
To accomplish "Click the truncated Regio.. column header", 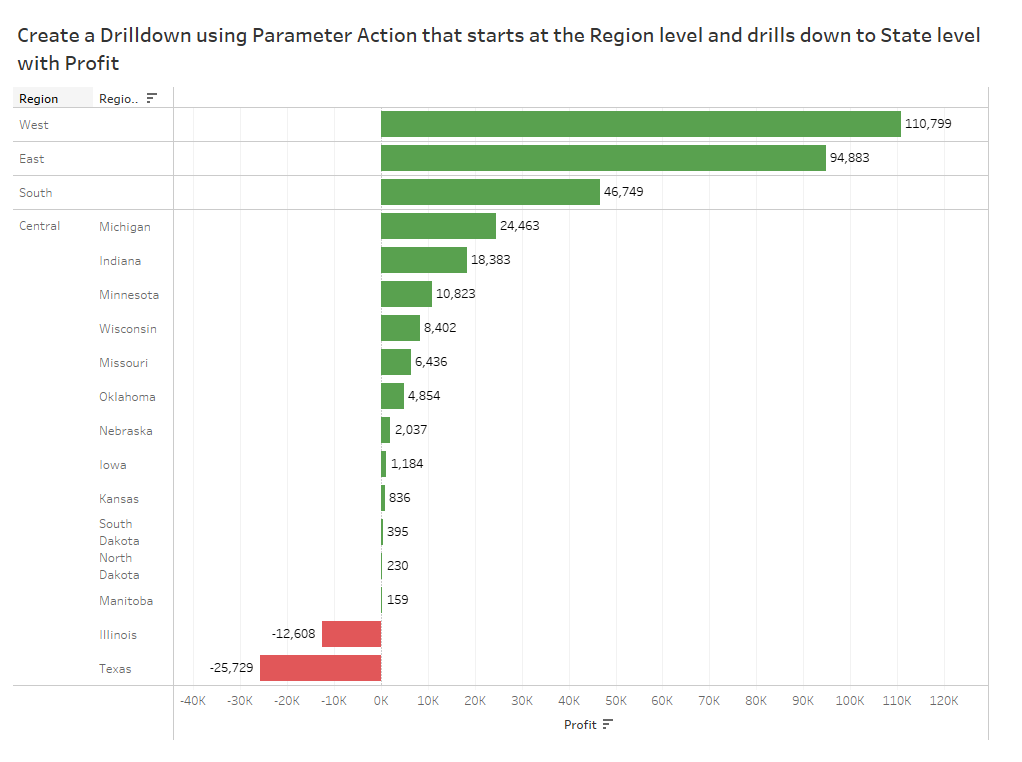I will [x=118, y=99].
